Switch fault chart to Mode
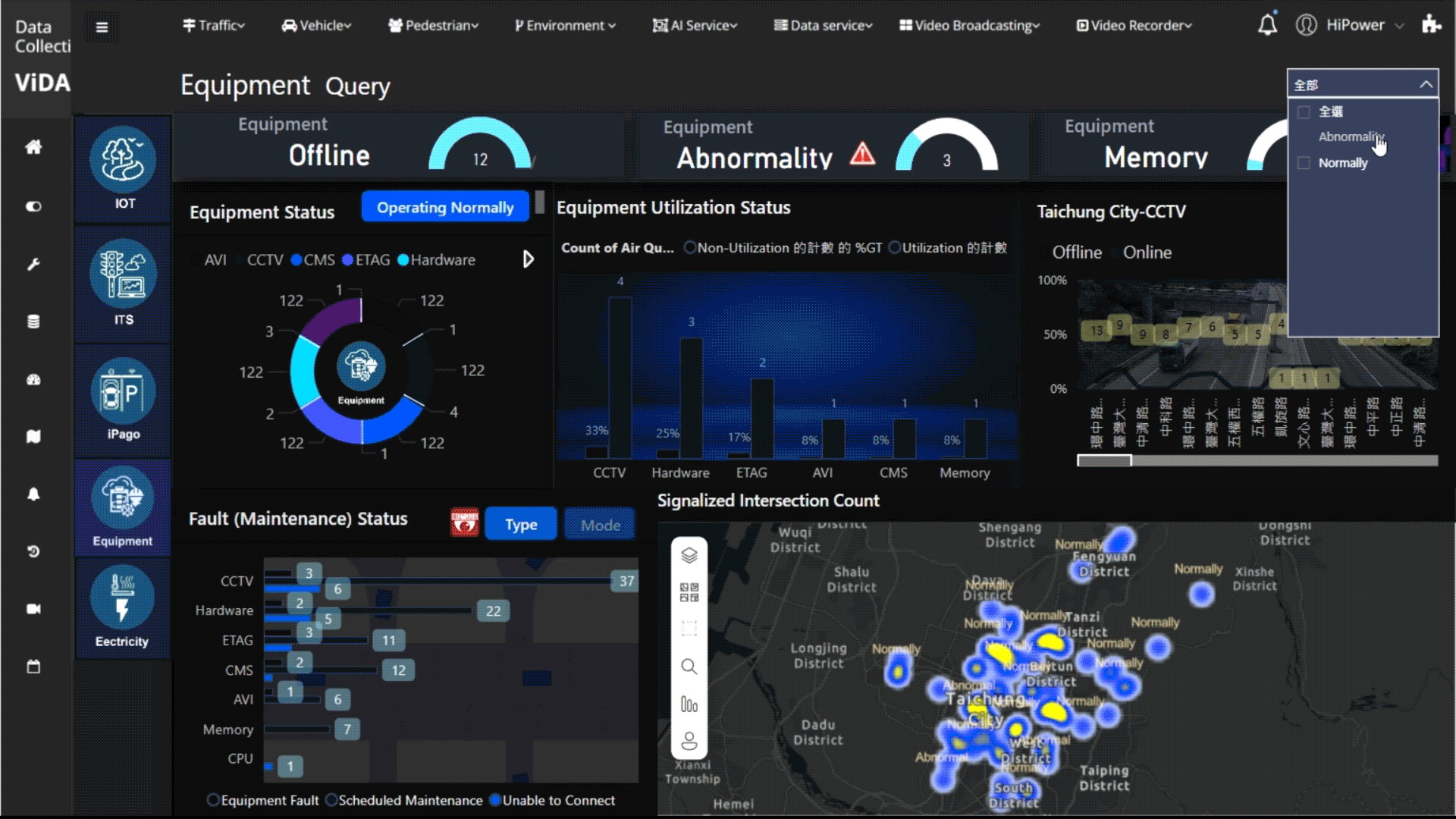This screenshot has height=819, width=1456. [600, 525]
